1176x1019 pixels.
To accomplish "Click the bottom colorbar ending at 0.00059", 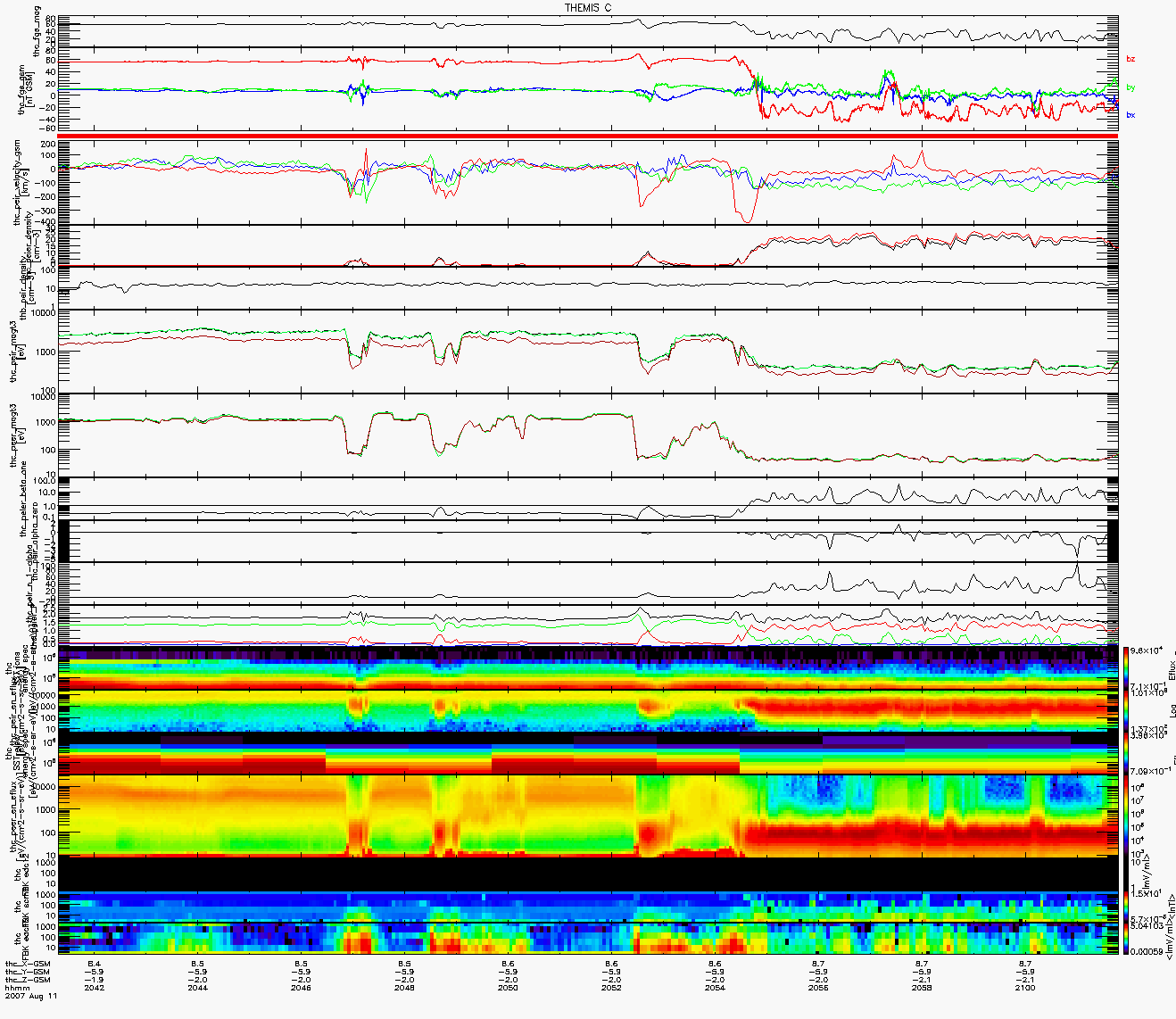I will click(x=1127, y=938).
